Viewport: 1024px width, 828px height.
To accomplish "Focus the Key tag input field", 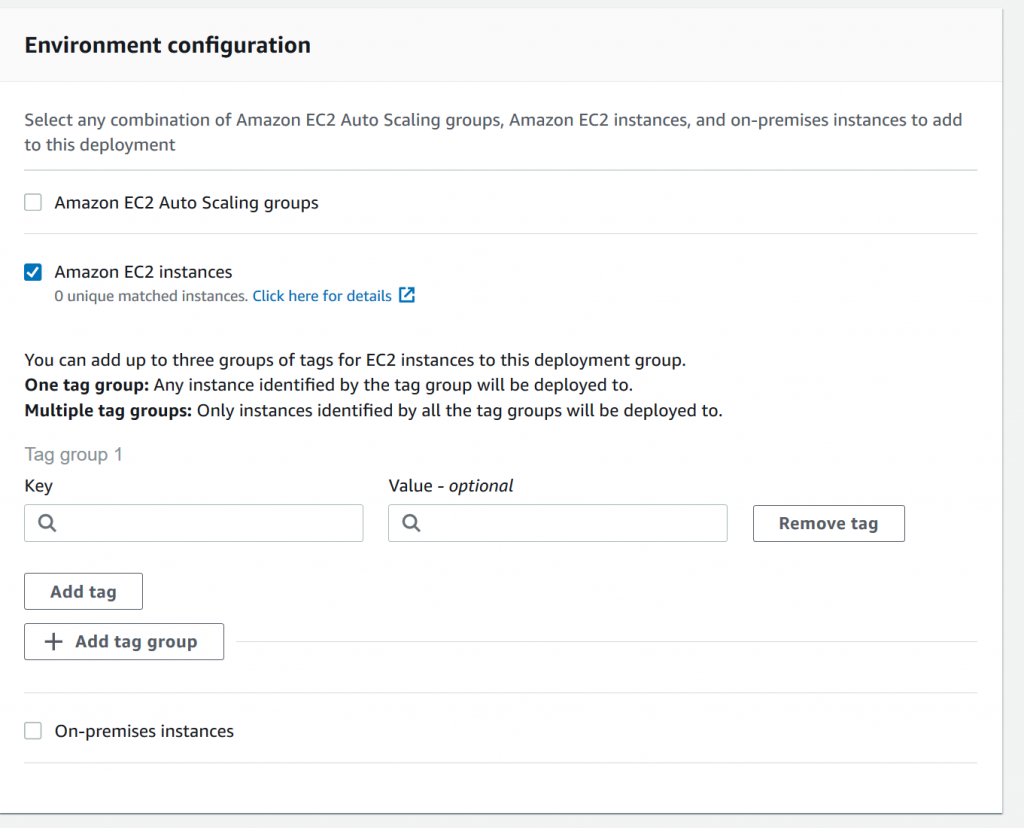I will tap(194, 523).
